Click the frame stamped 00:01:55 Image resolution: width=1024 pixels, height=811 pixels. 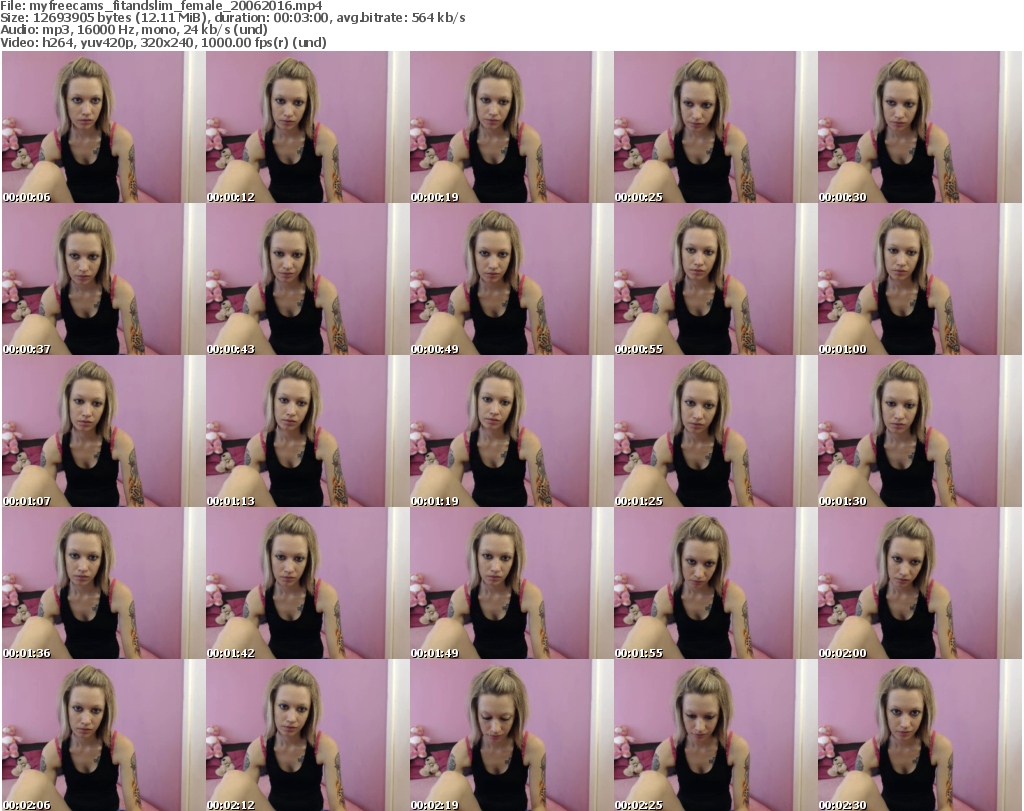point(715,583)
